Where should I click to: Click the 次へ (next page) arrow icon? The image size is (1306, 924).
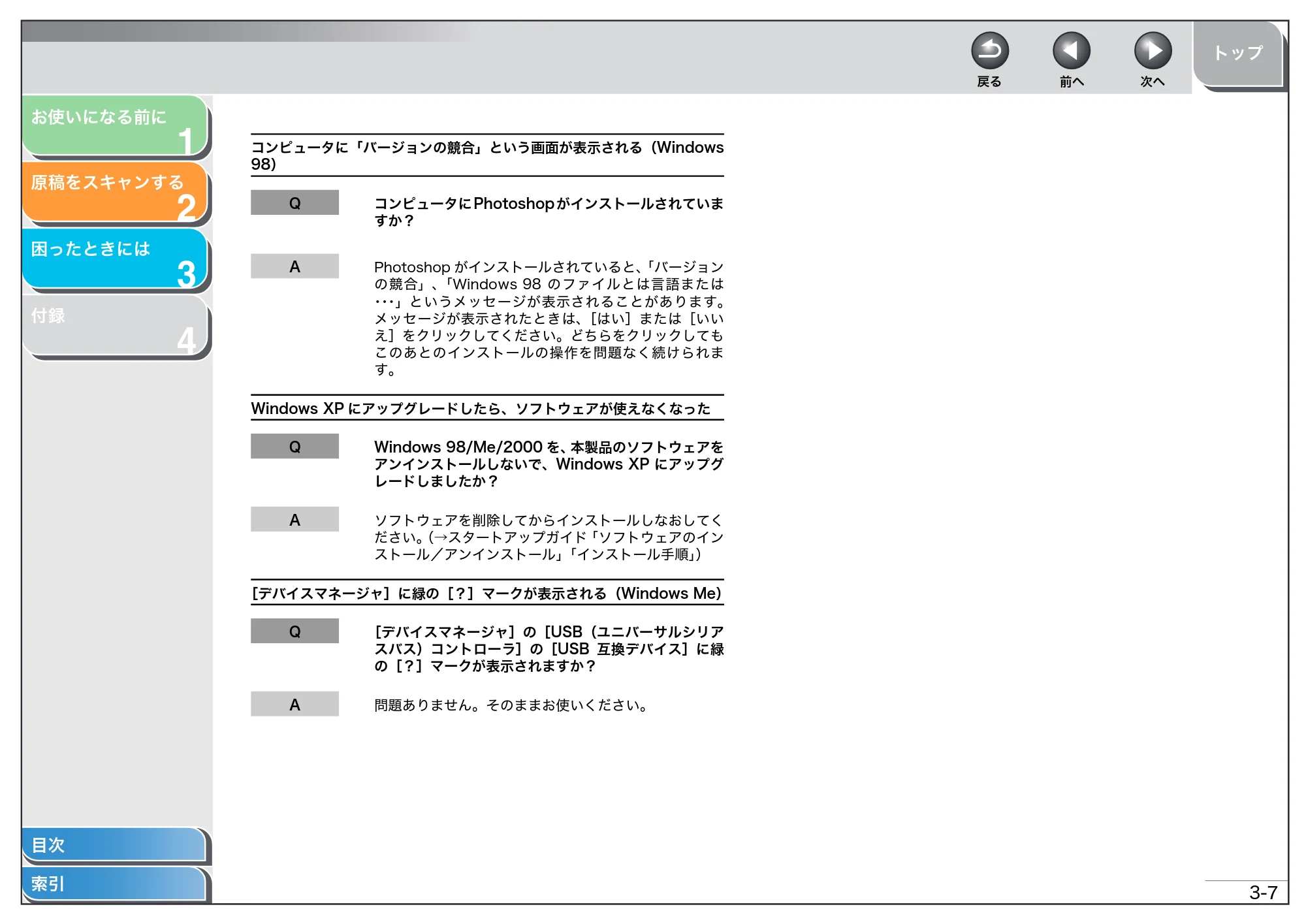click(1153, 51)
